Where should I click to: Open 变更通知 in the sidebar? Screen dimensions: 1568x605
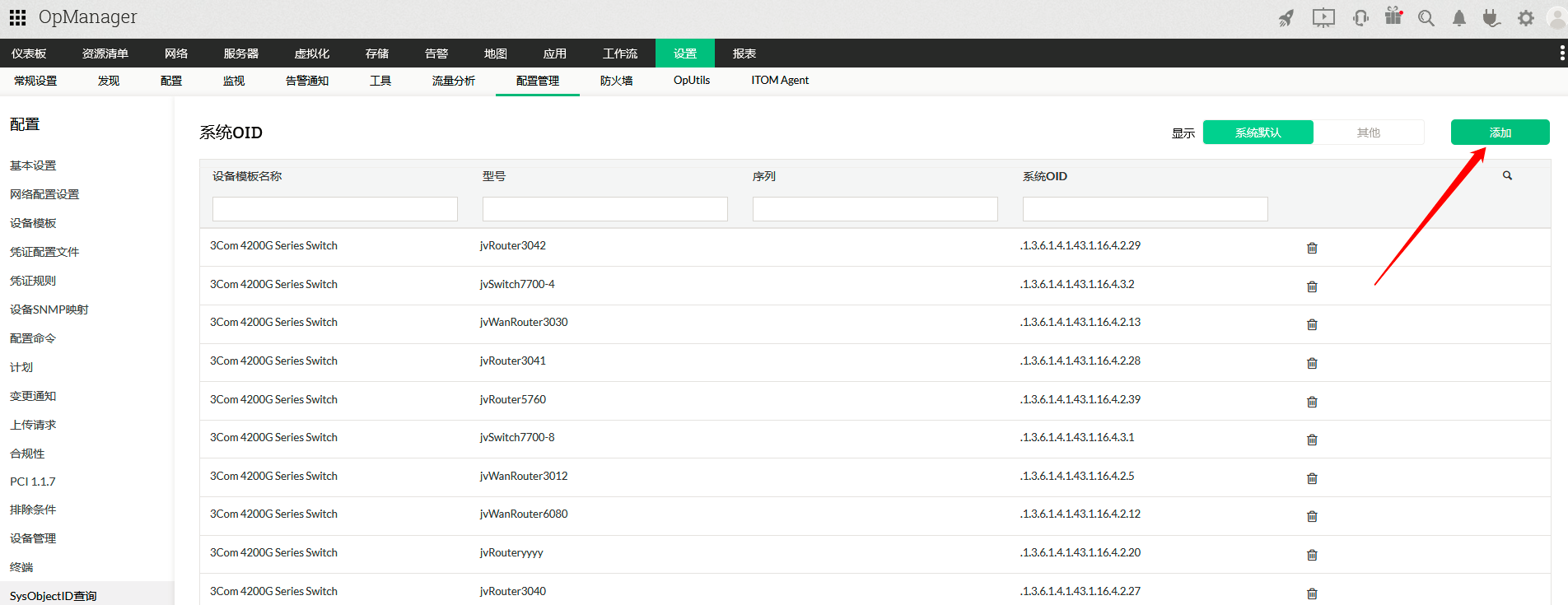[33, 396]
